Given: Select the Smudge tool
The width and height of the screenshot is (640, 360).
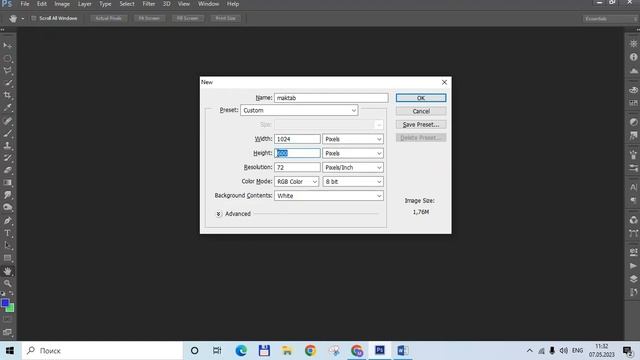Looking at the screenshot, I should coord(7,195).
